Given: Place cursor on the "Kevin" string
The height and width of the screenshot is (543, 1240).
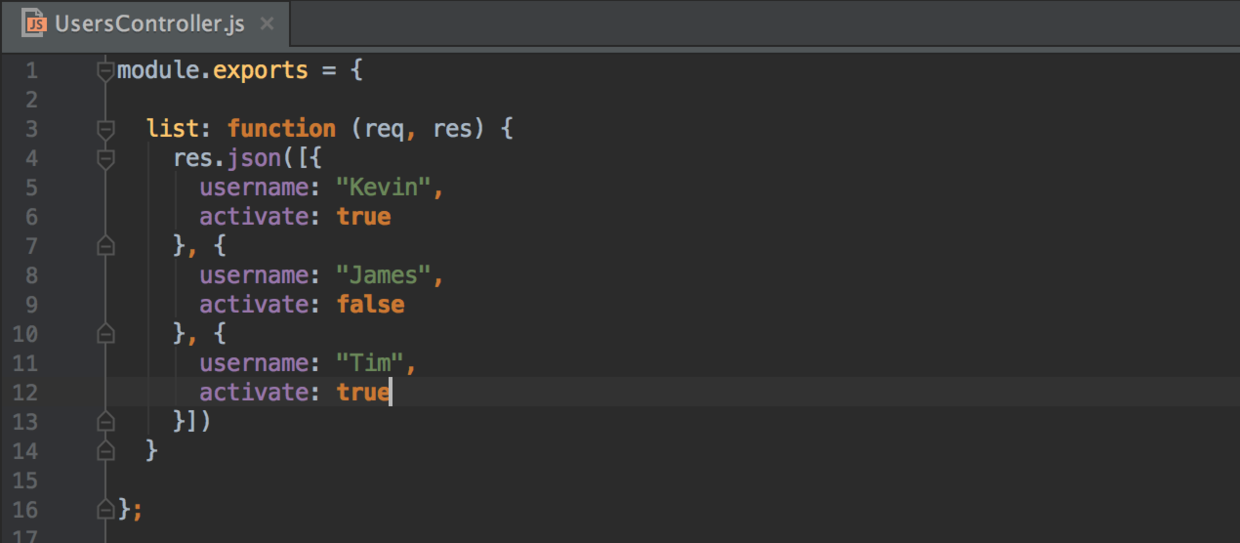Looking at the screenshot, I should click(383, 187).
